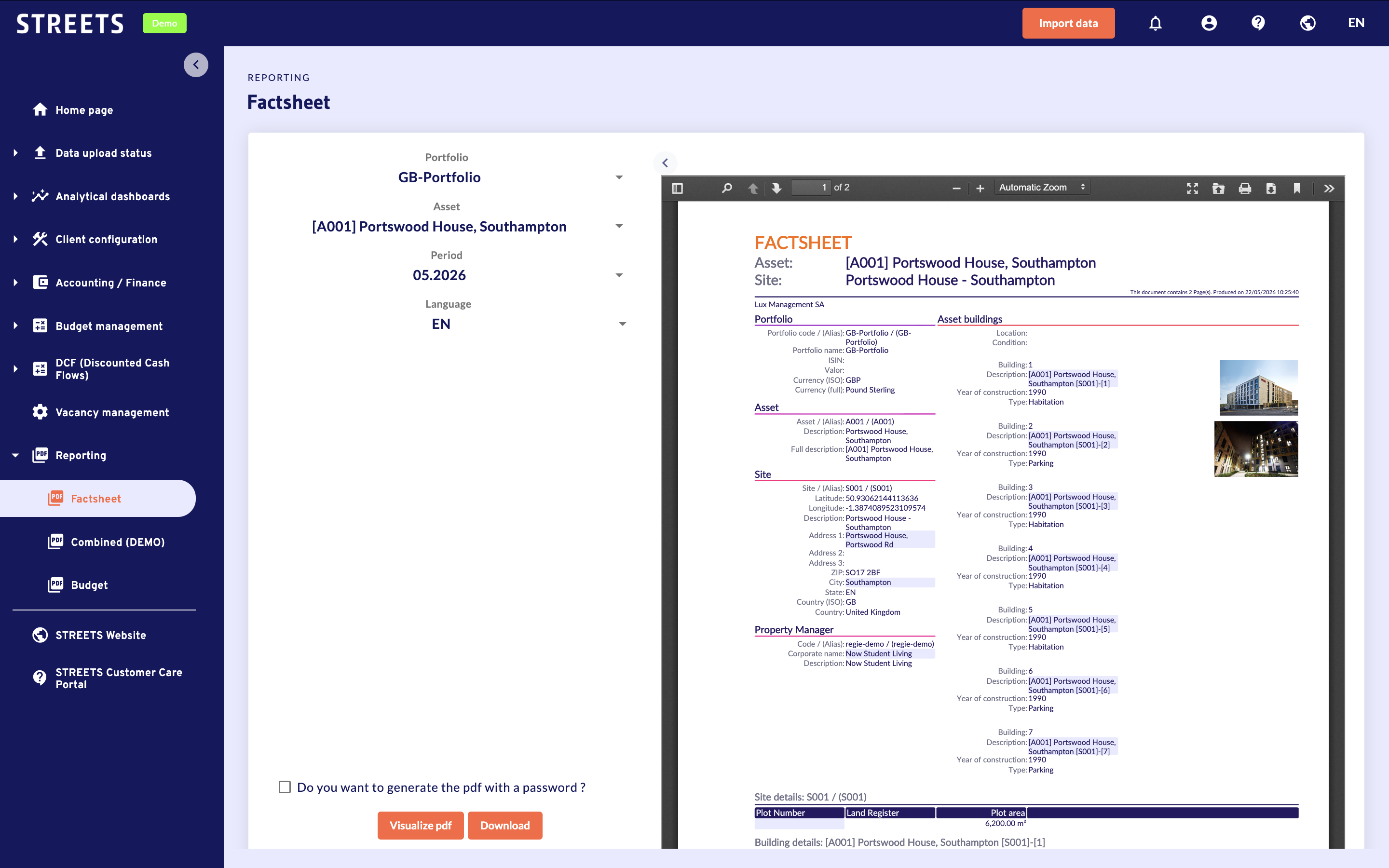Open the Asset dropdown
This screenshot has width=1389, height=868.
coord(447,227)
